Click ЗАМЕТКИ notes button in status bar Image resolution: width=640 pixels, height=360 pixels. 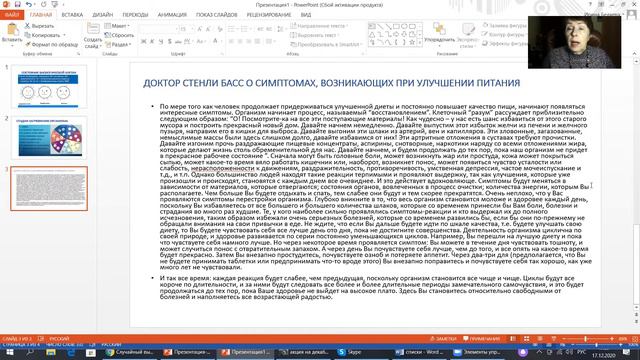click(443, 339)
